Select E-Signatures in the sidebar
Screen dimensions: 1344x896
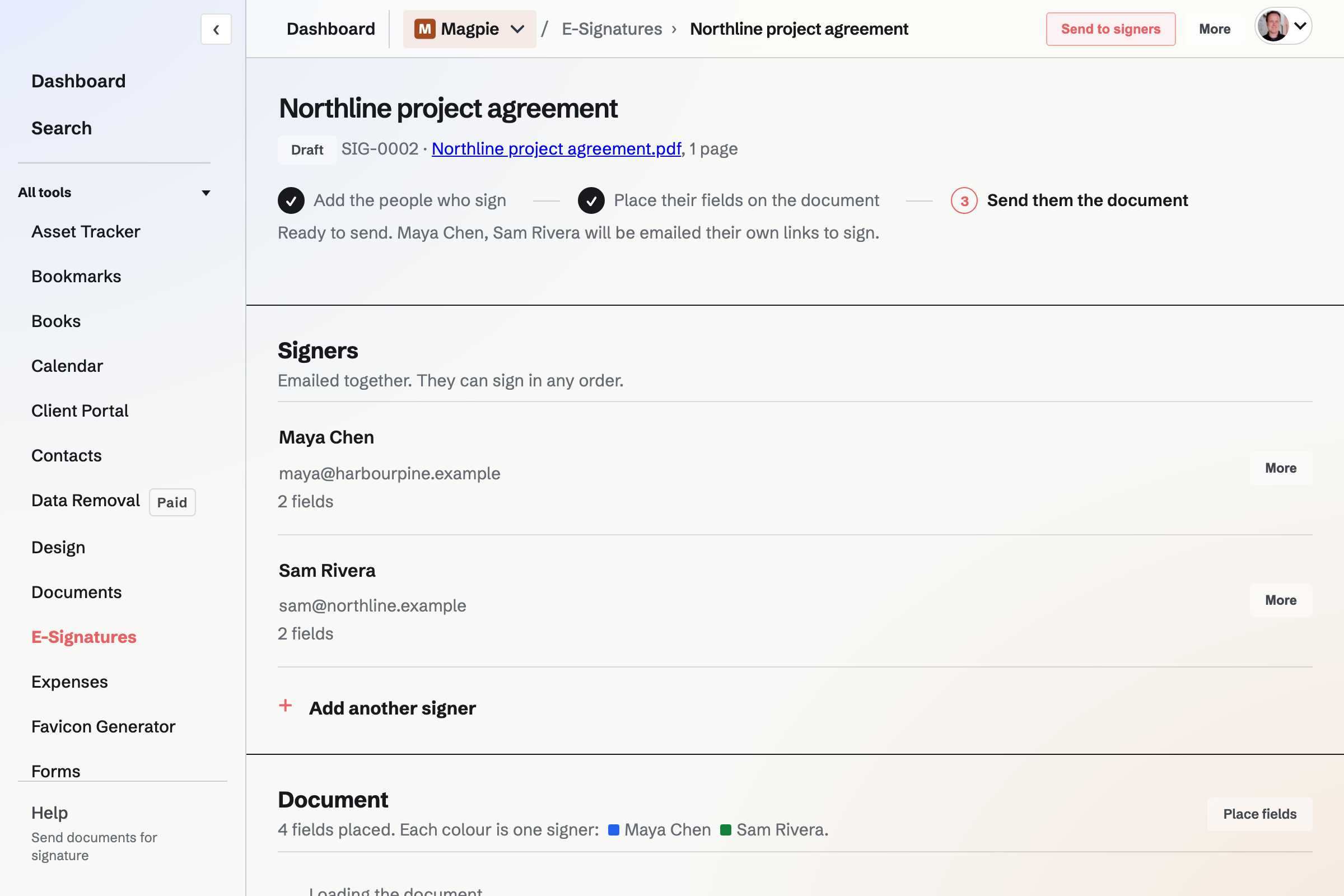pyautogui.click(x=83, y=637)
